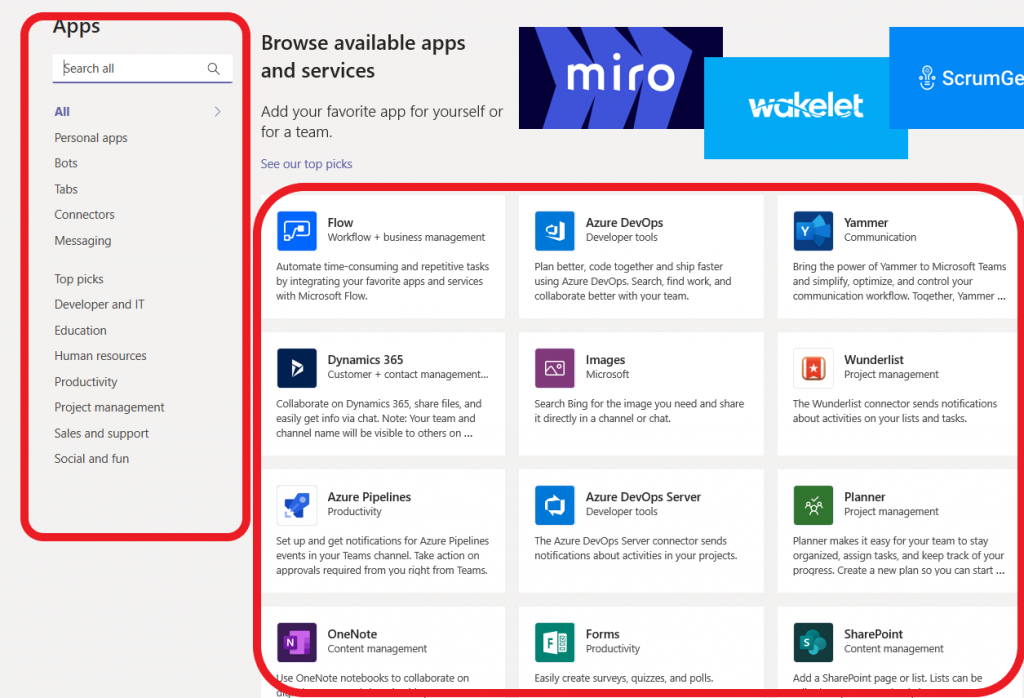
Task: Click the Images app icon
Action: click(553, 368)
